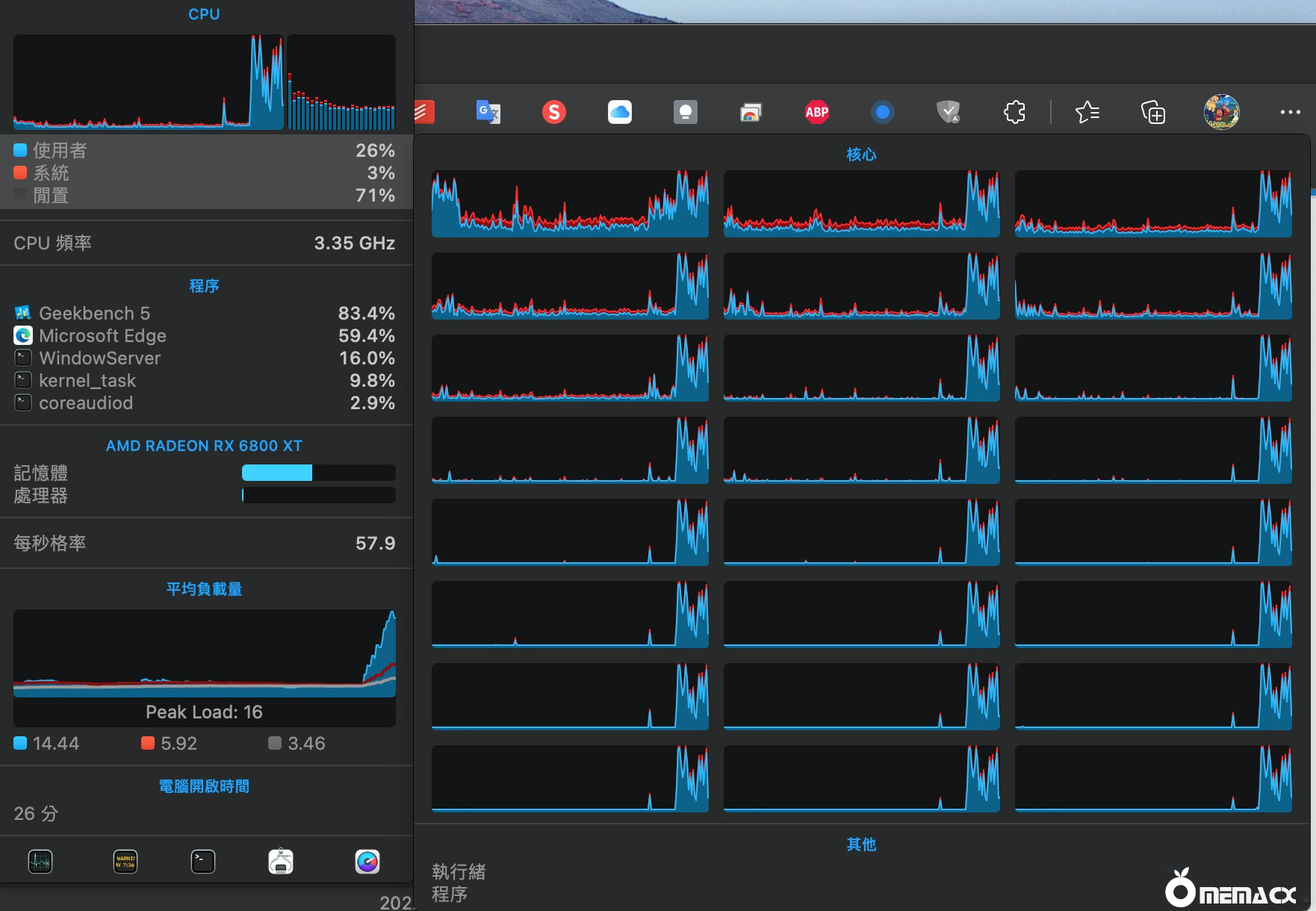
Task: Select the Microsoft Edge process row
Action: [204, 335]
